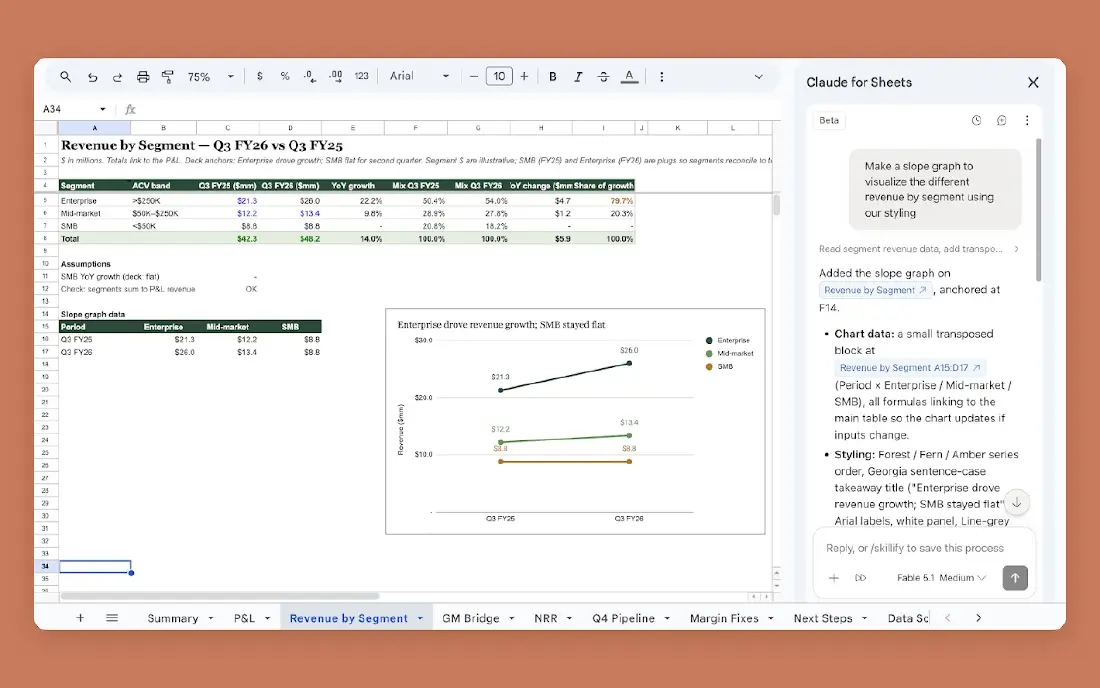Format as currency with dollar icon

pos(260,76)
